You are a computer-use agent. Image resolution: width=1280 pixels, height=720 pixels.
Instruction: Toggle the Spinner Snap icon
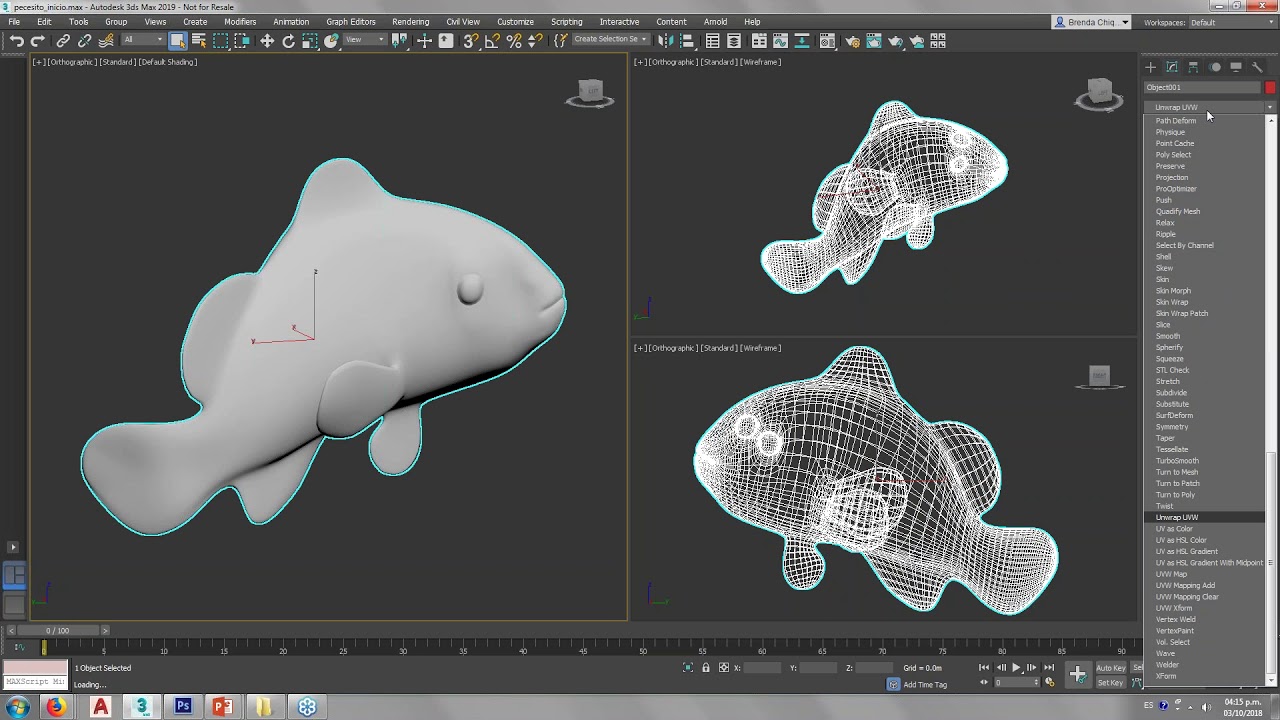(535, 41)
